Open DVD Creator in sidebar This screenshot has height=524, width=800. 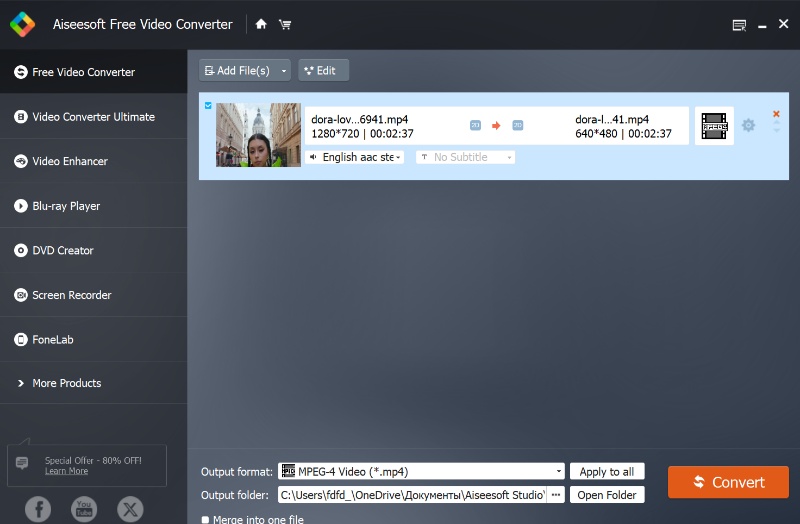[x=93, y=251]
